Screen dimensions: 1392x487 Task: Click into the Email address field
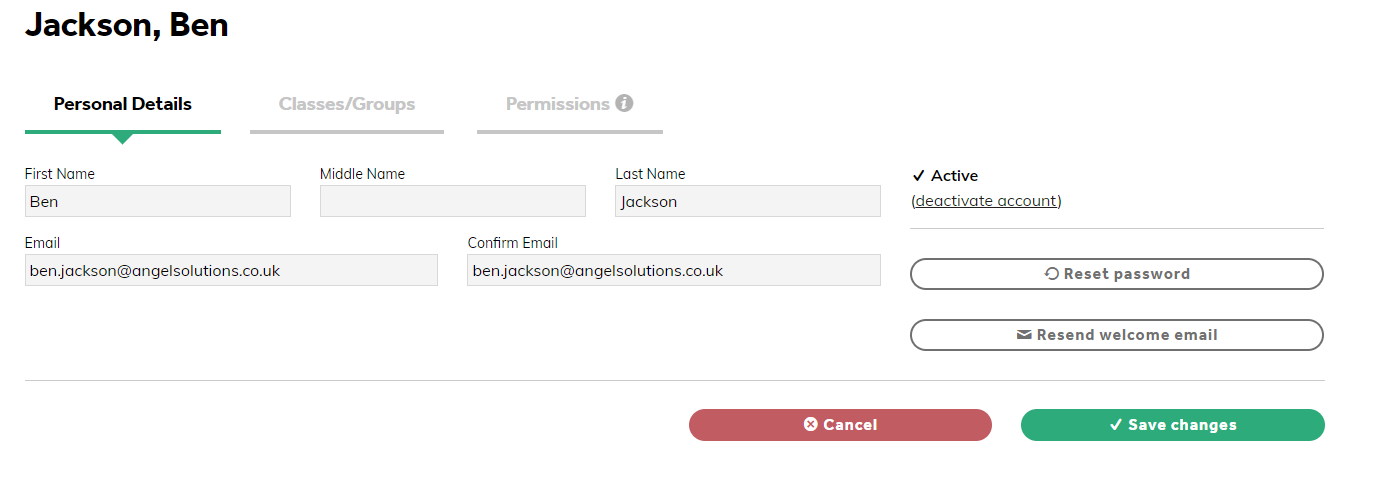pyautogui.click(x=231, y=270)
